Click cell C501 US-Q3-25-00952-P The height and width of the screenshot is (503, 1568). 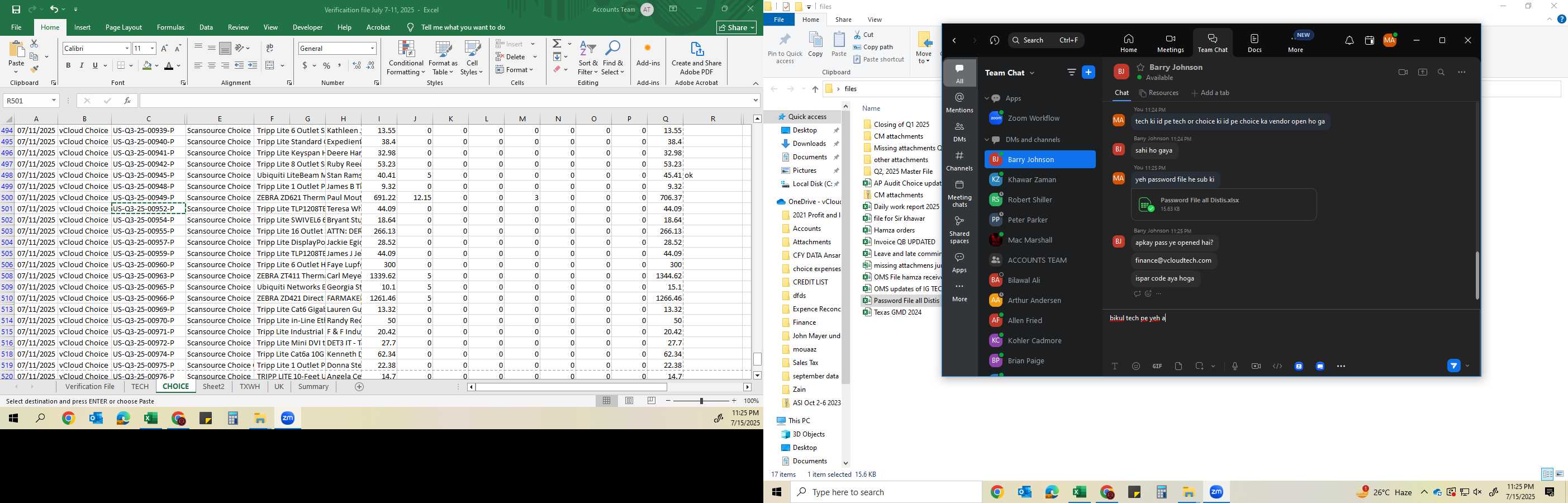(x=149, y=208)
